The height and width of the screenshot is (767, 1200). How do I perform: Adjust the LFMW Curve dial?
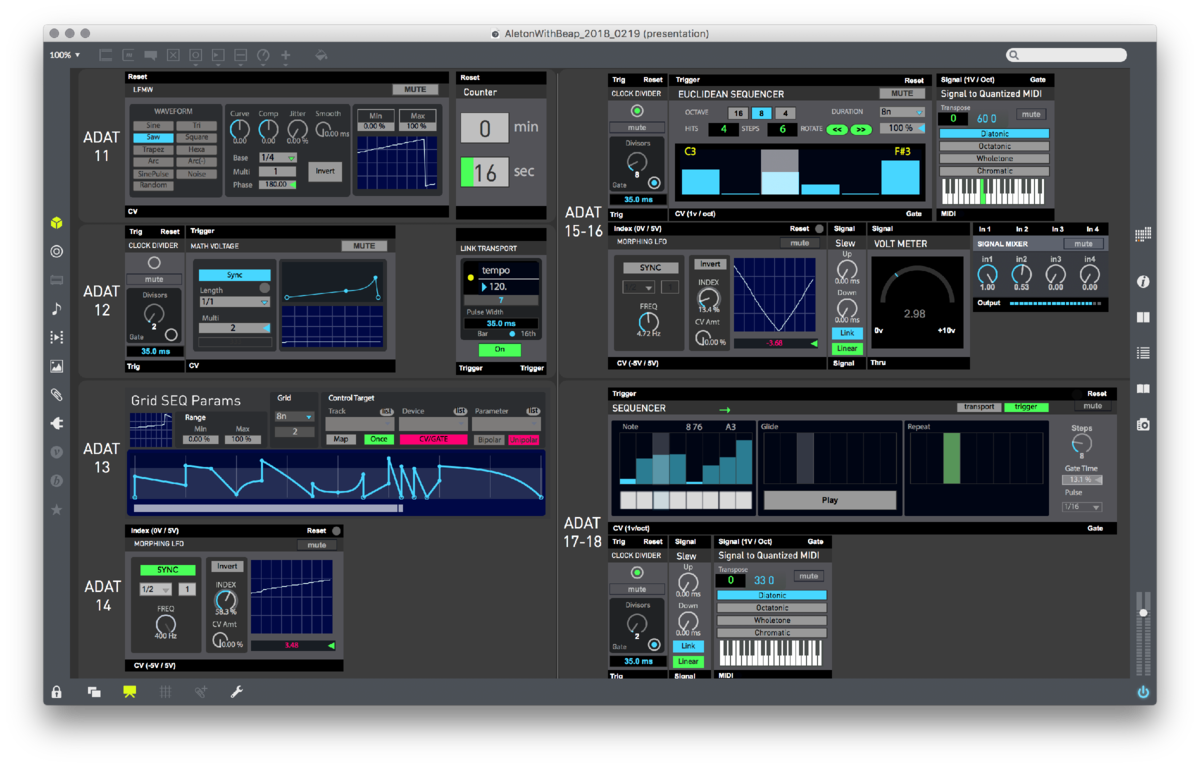click(x=240, y=130)
